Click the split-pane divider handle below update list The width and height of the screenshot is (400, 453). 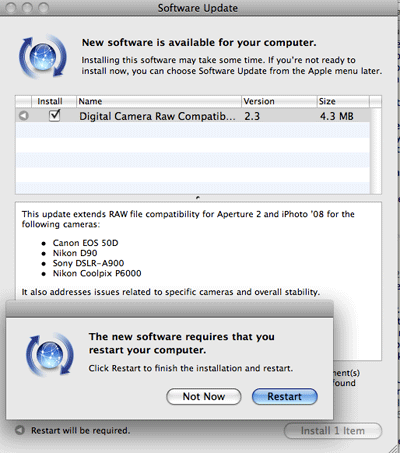click(198, 198)
